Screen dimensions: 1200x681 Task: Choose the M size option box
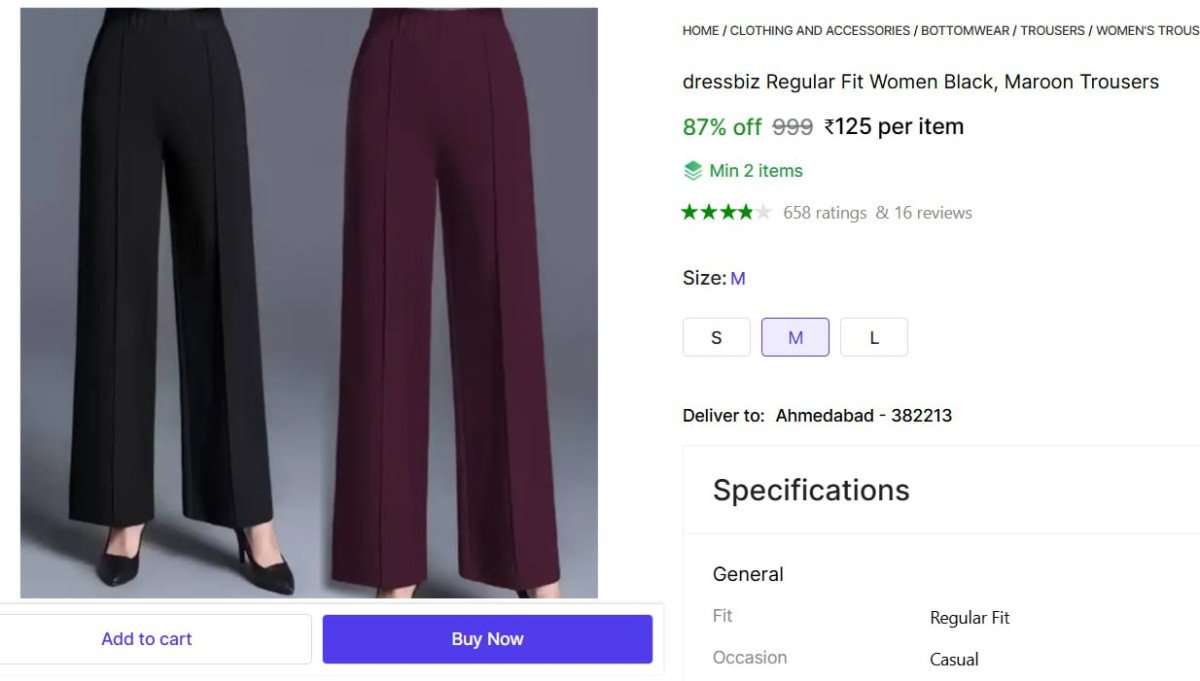pyautogui.click(x=795, y=337)
